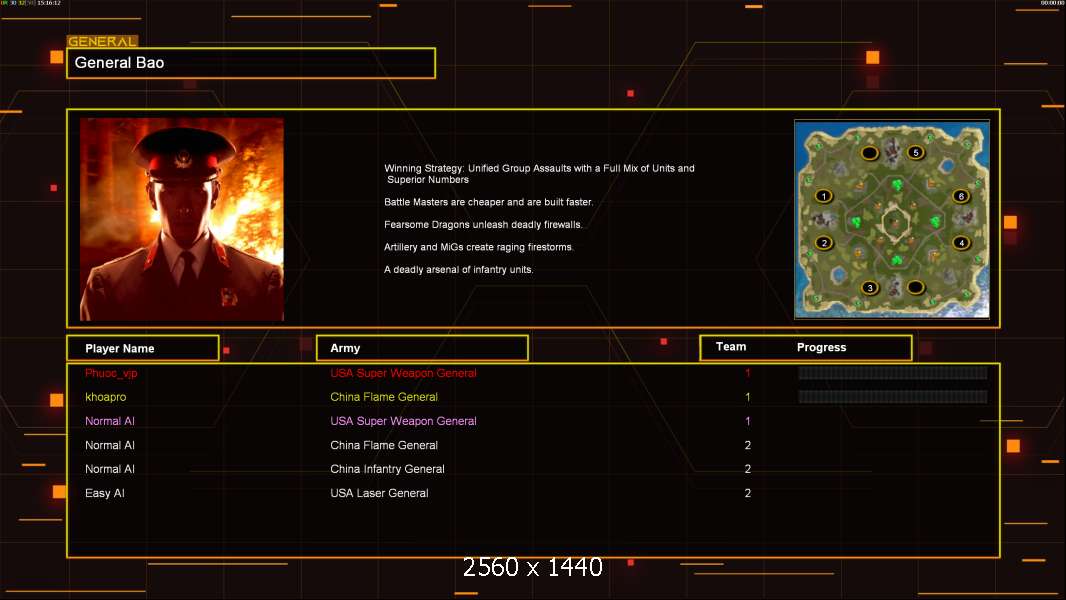Click the General Bao name field
The width and height of the screenshot is (1066, 600).
[x=251, y=63]
